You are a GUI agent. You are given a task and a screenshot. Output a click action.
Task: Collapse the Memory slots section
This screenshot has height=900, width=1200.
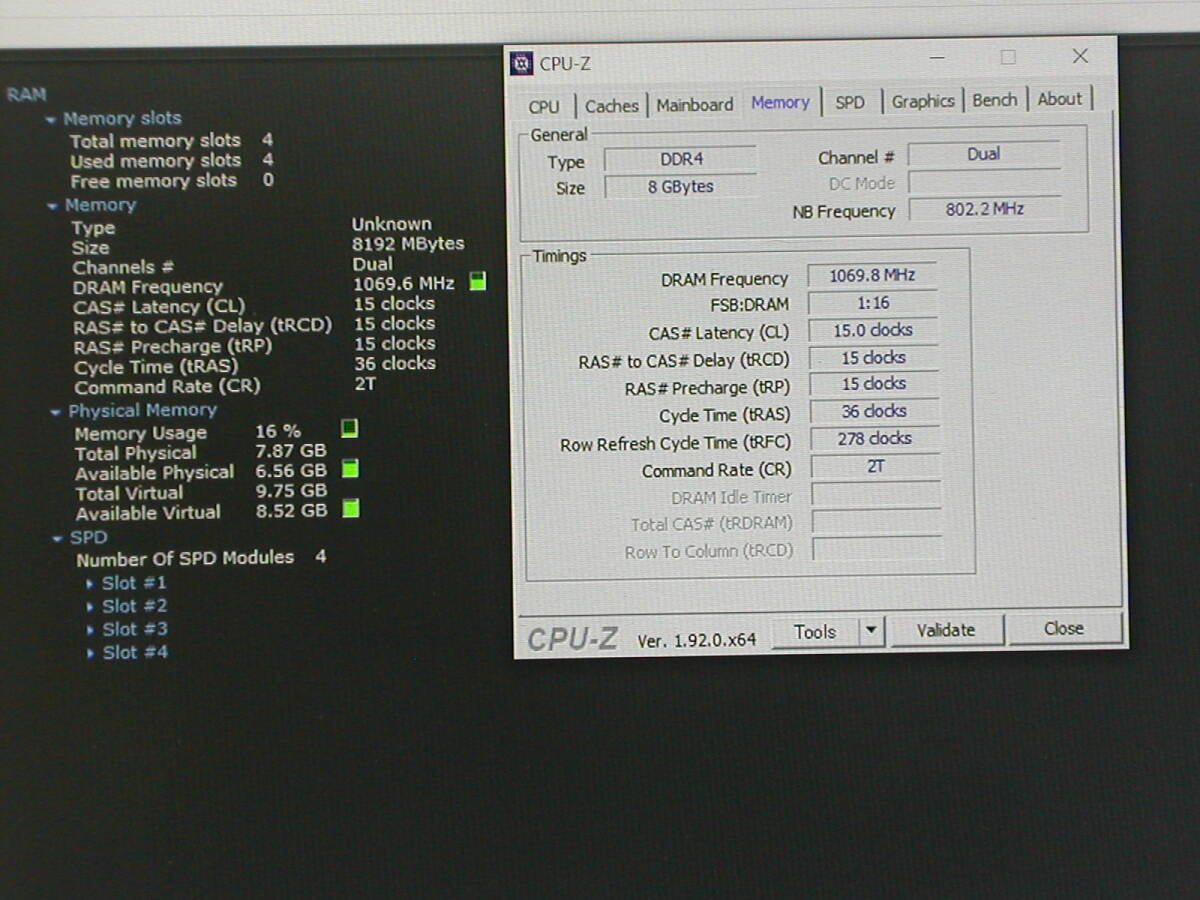click(50, 120)
